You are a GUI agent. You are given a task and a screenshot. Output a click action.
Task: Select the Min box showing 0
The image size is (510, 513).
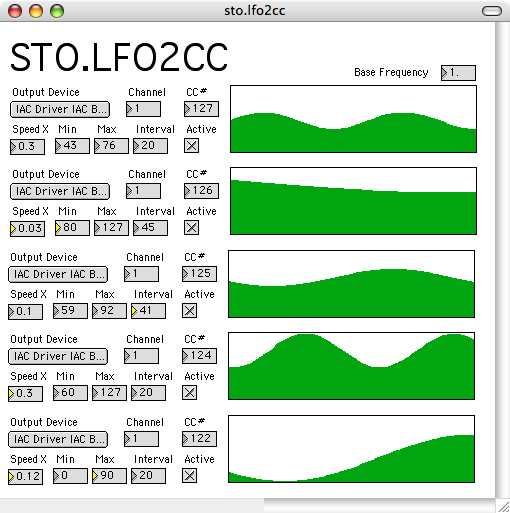(70, 476)
